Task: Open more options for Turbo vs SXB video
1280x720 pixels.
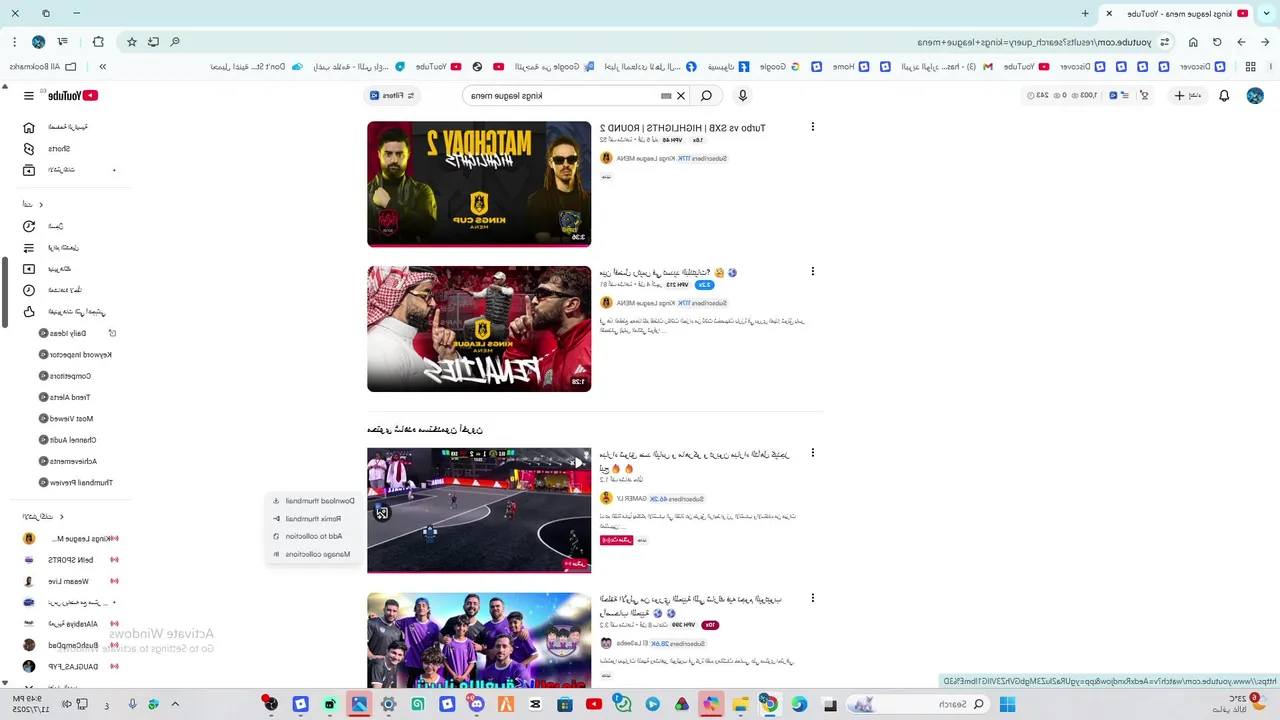Action: (x=812, y=127)
